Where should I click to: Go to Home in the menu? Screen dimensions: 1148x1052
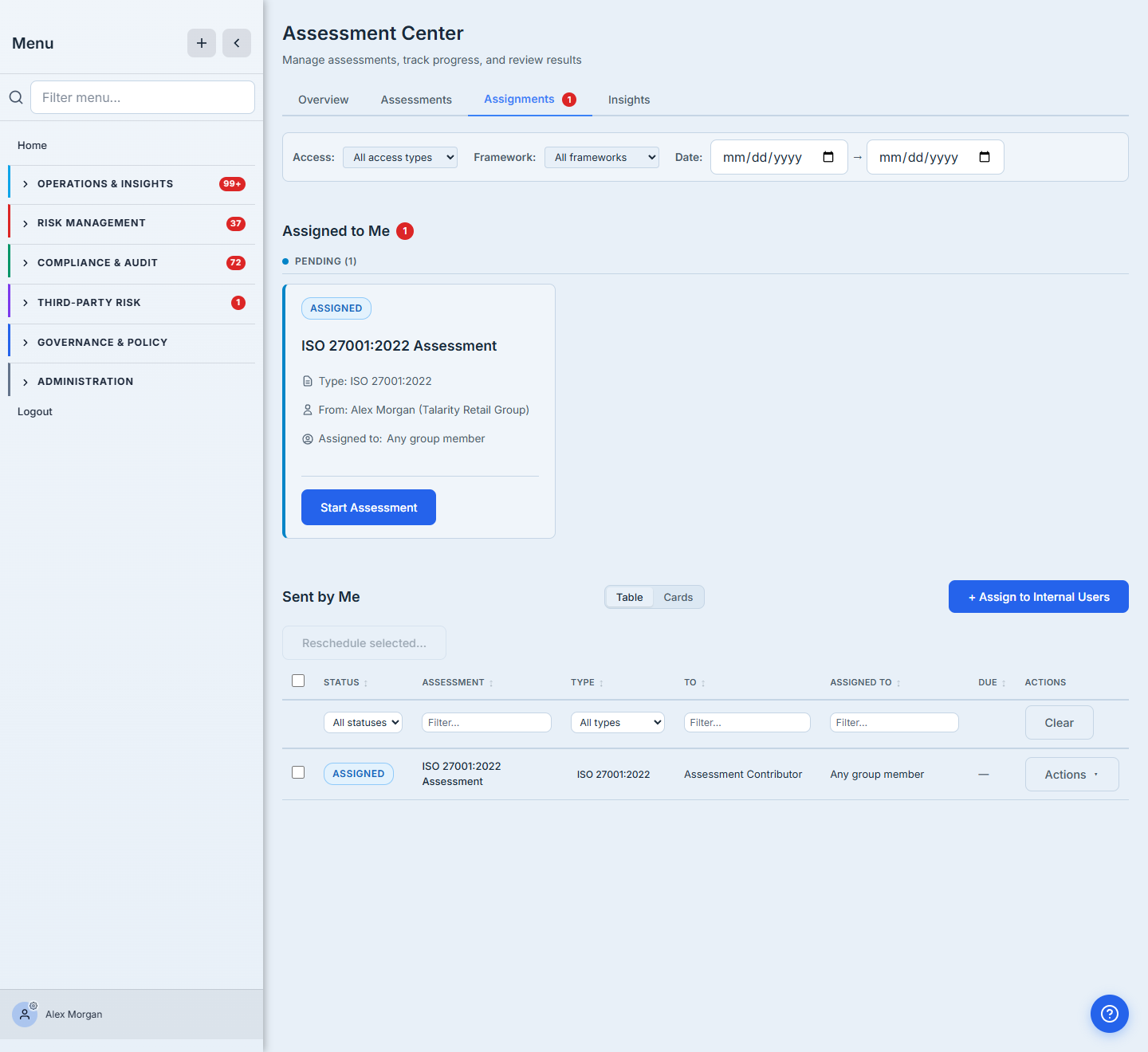pyautogui.click(x=33, y=145)
